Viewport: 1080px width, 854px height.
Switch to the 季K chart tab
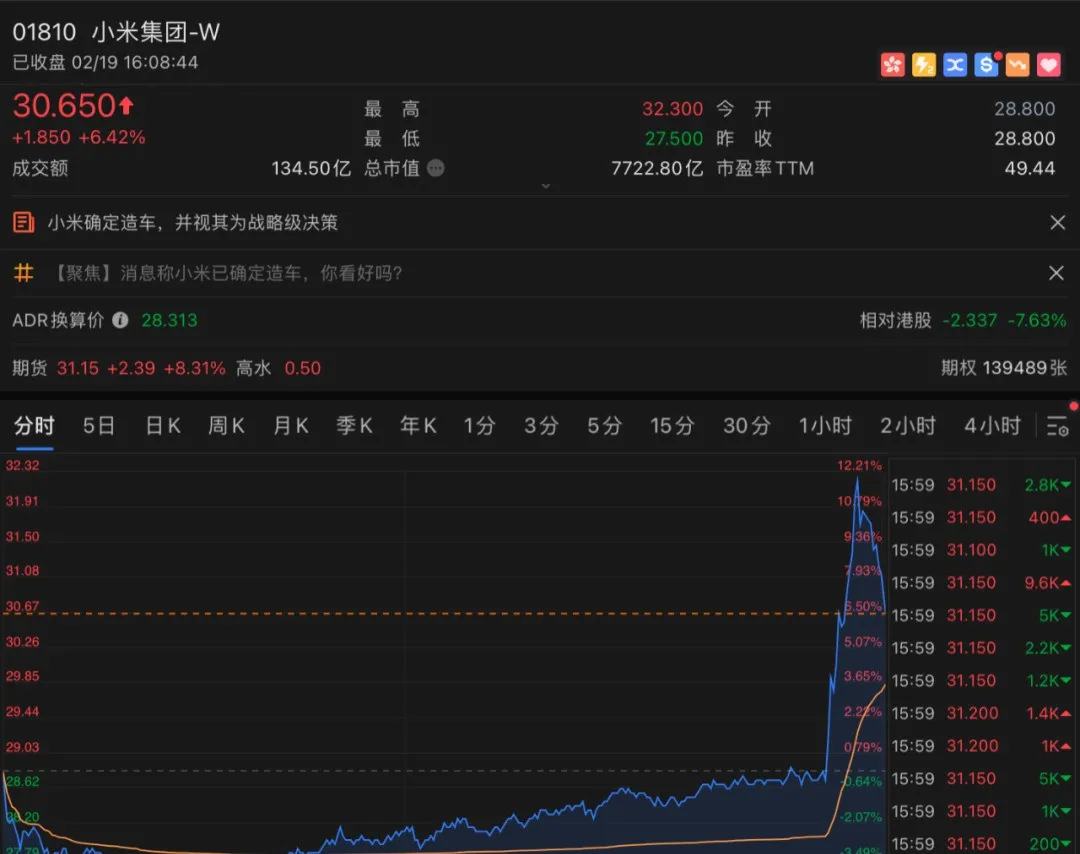pos(355,426)
